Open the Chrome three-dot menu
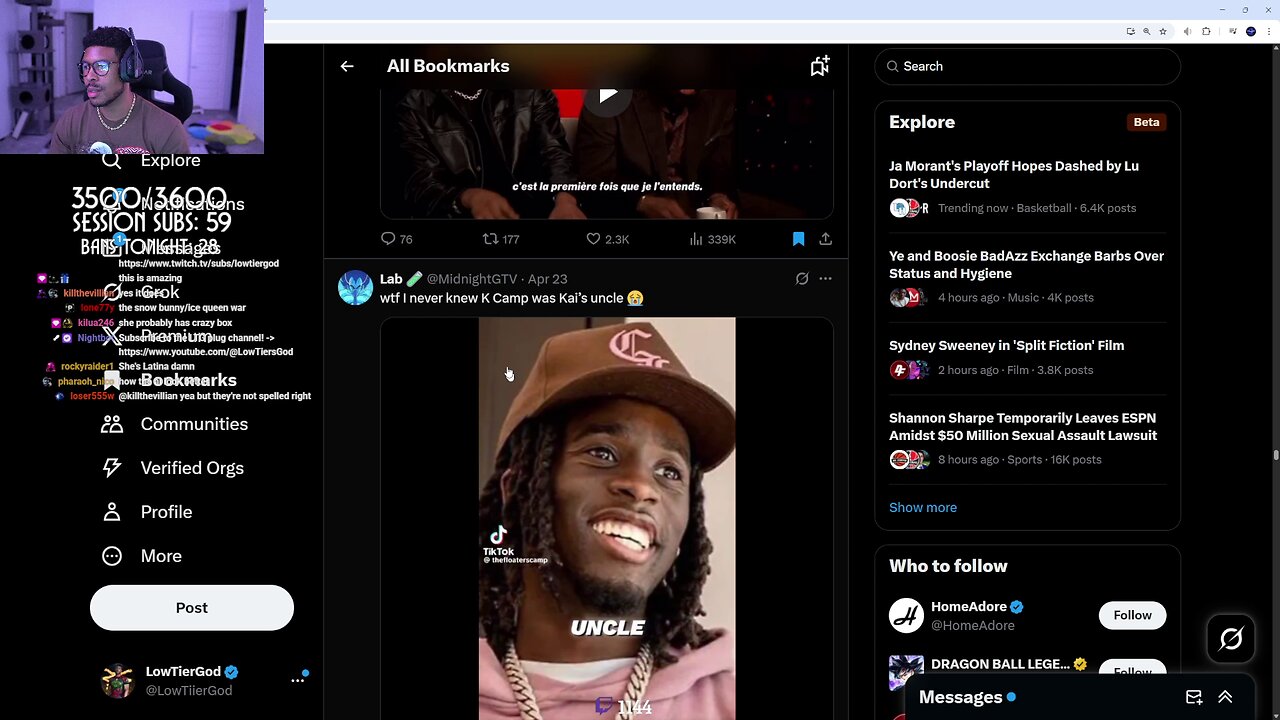Screen dimensions: 1280x720 click(x=1269, y=32)
